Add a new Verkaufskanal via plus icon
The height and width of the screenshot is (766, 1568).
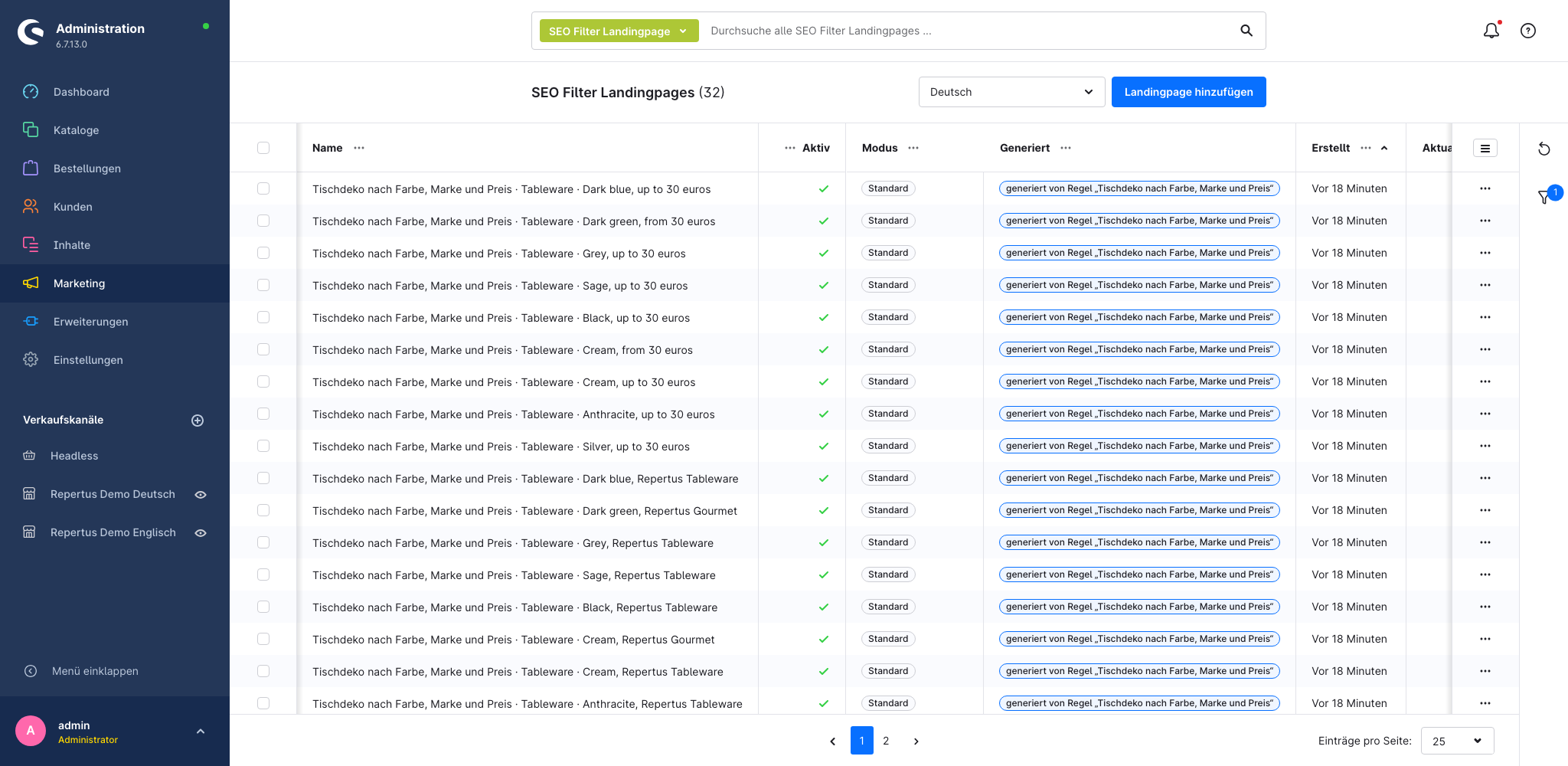pos(198,420)
